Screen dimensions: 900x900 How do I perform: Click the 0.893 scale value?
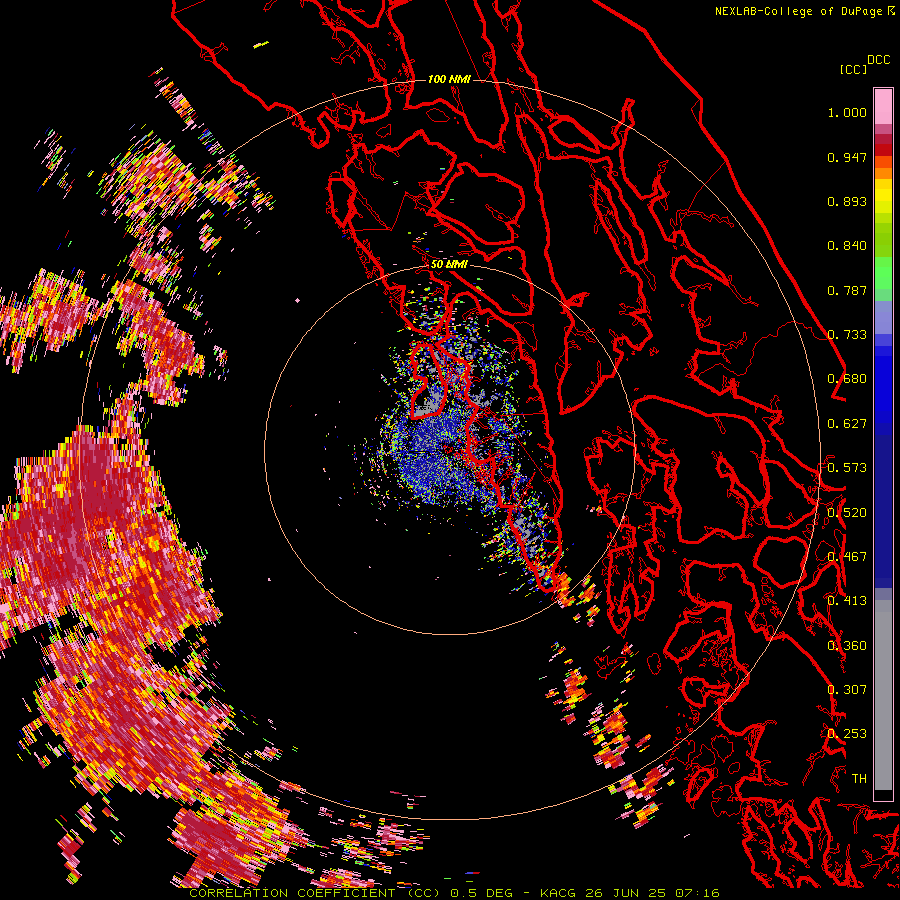847,201
